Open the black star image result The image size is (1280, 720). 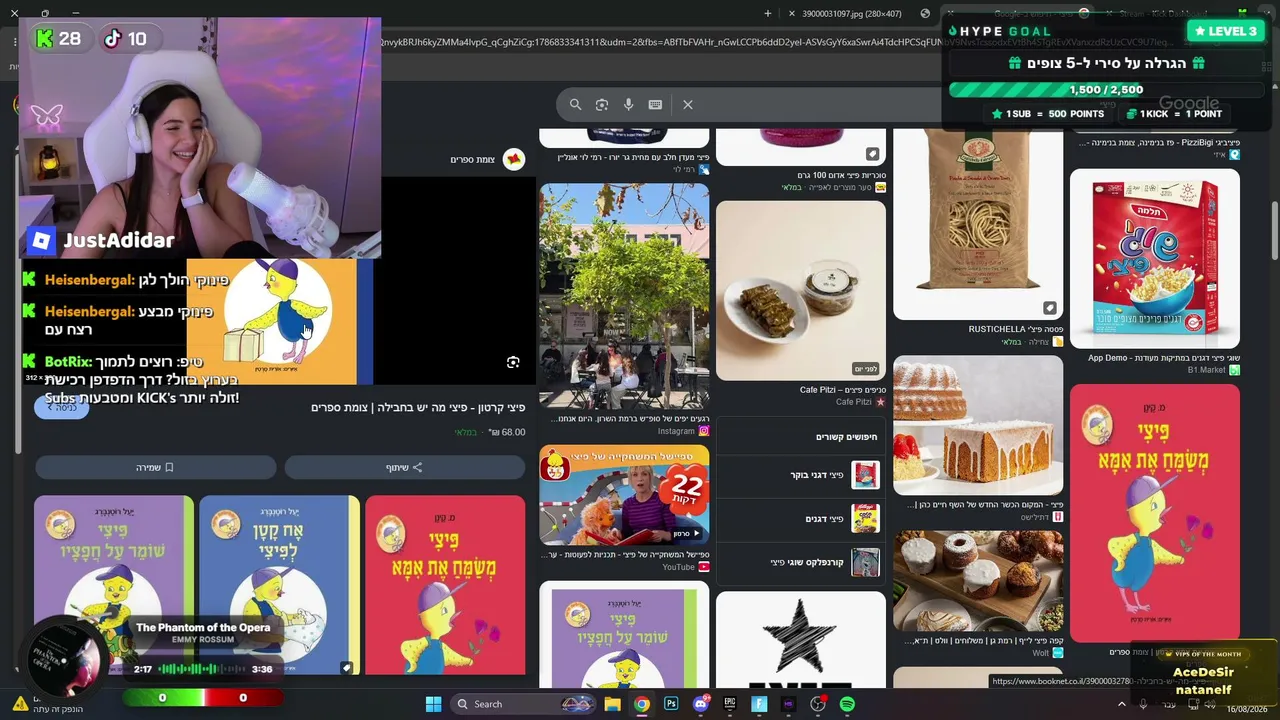tap(801, 640)
